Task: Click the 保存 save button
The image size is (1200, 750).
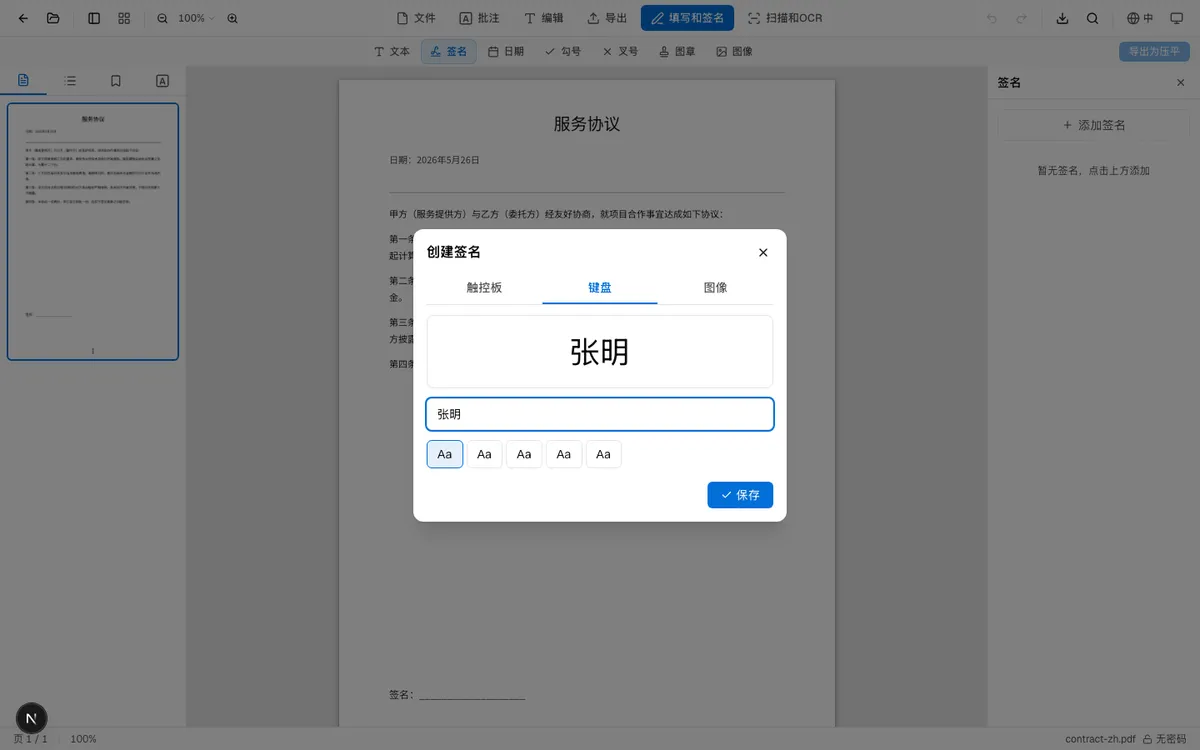Action: pyautogui.click(x=740, y=495)
